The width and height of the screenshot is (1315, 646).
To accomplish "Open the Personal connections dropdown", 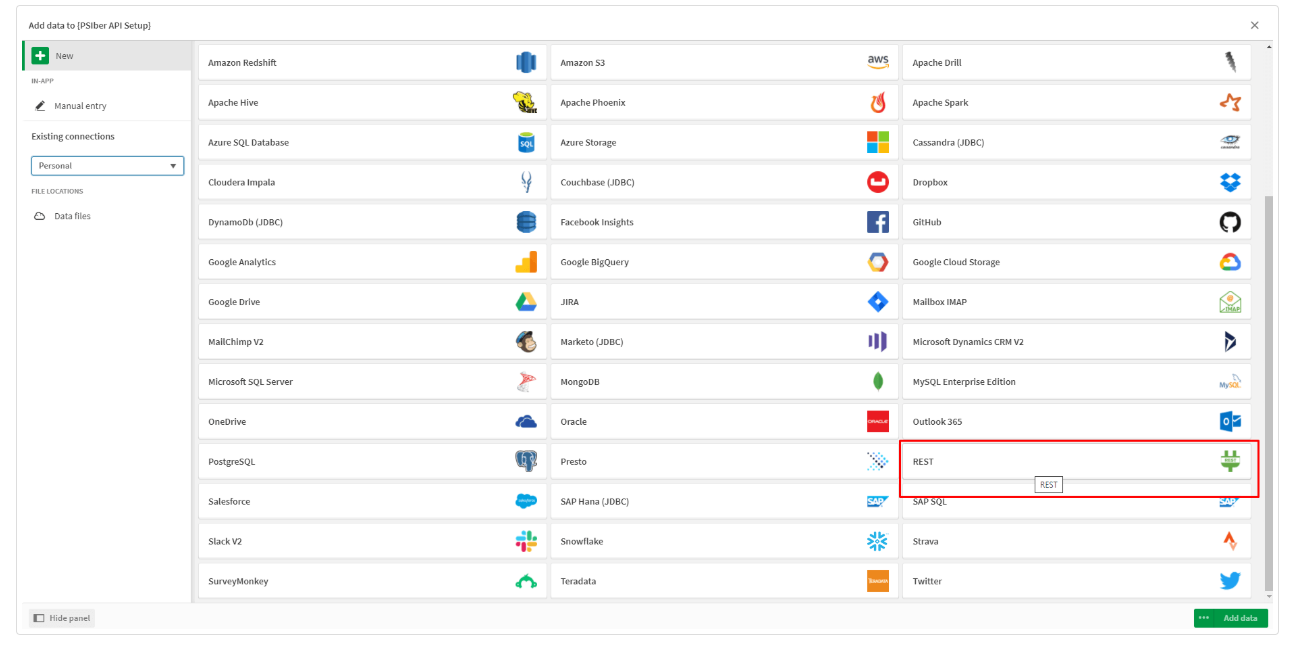I will [x=107, y=166].
